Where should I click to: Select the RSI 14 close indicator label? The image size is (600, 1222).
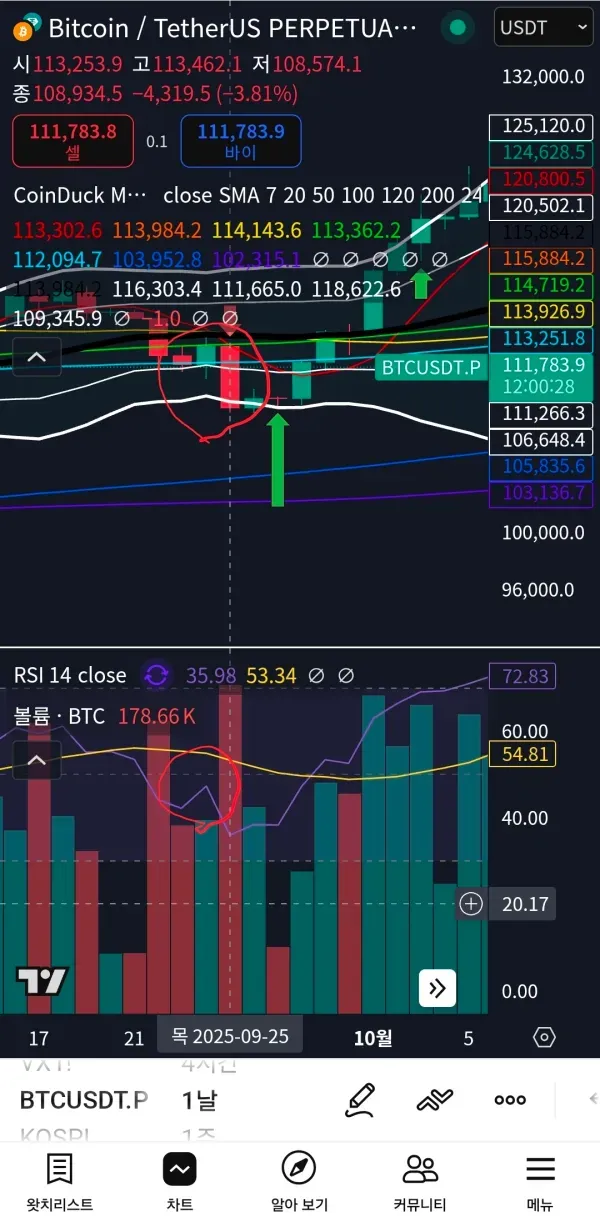coord(70,675)
